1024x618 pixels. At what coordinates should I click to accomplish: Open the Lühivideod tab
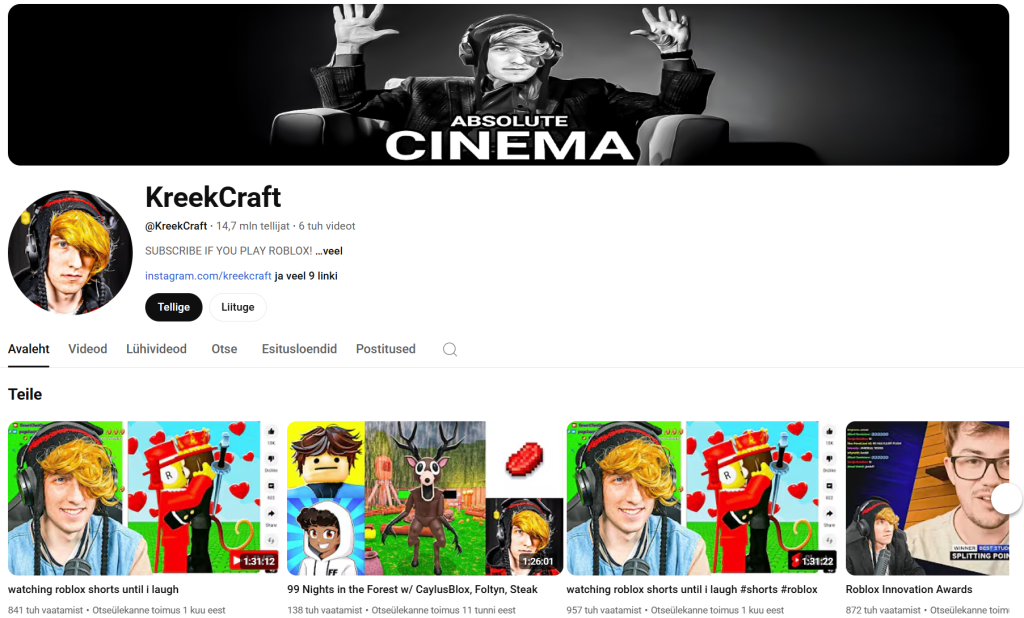click(156, 349)
